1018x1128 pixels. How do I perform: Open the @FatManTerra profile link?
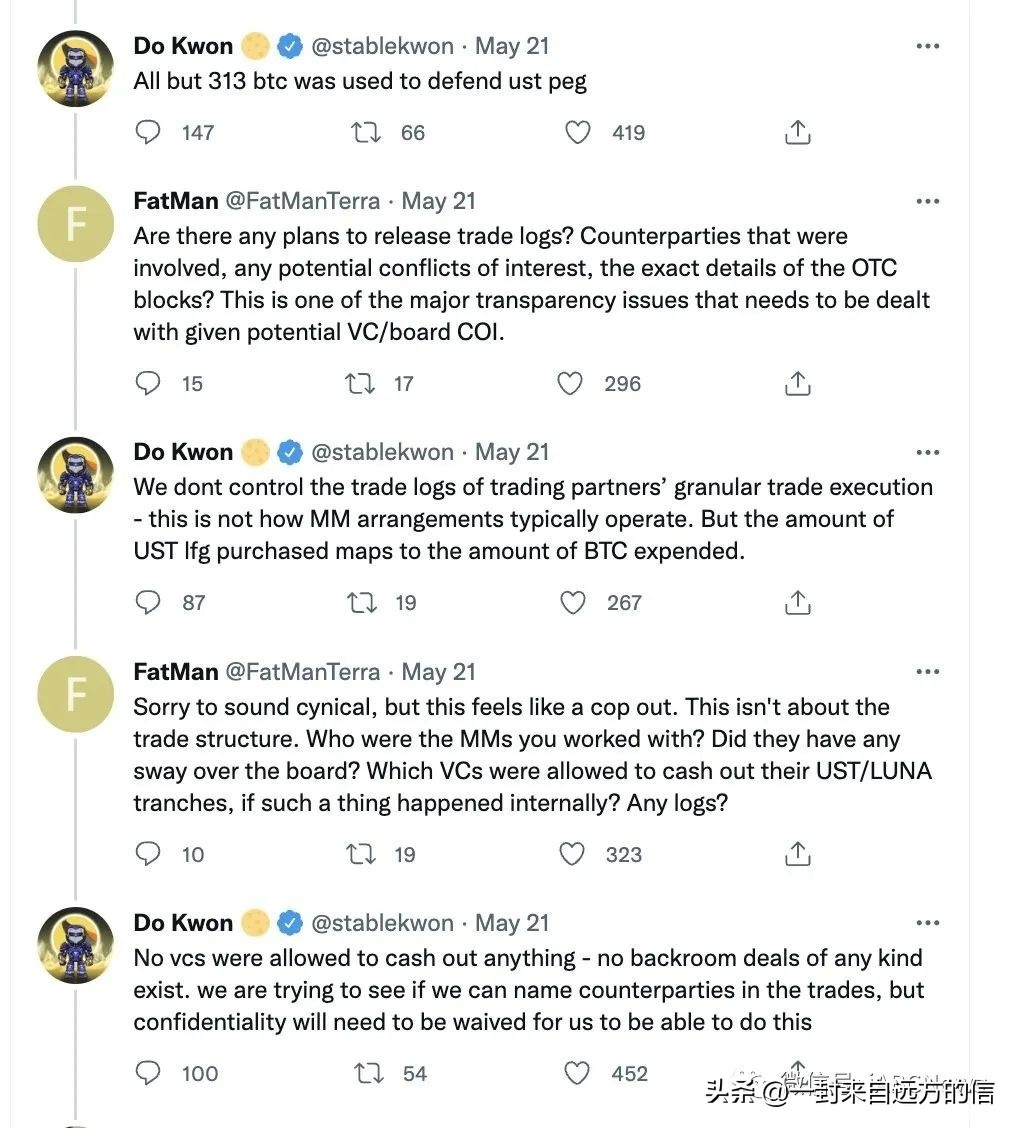[302, 201]
